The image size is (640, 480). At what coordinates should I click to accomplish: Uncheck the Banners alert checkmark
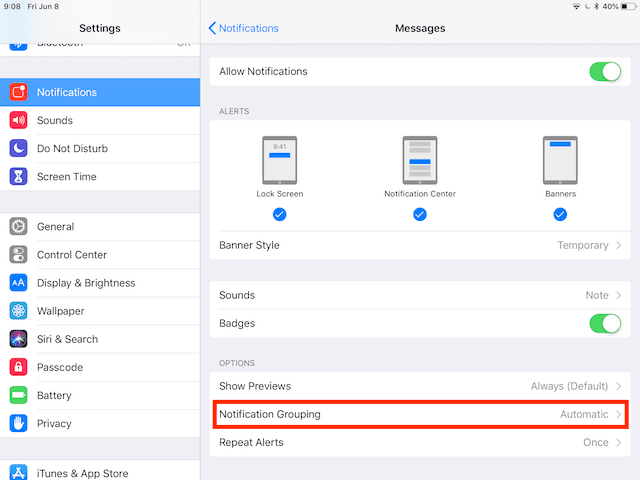560,214
